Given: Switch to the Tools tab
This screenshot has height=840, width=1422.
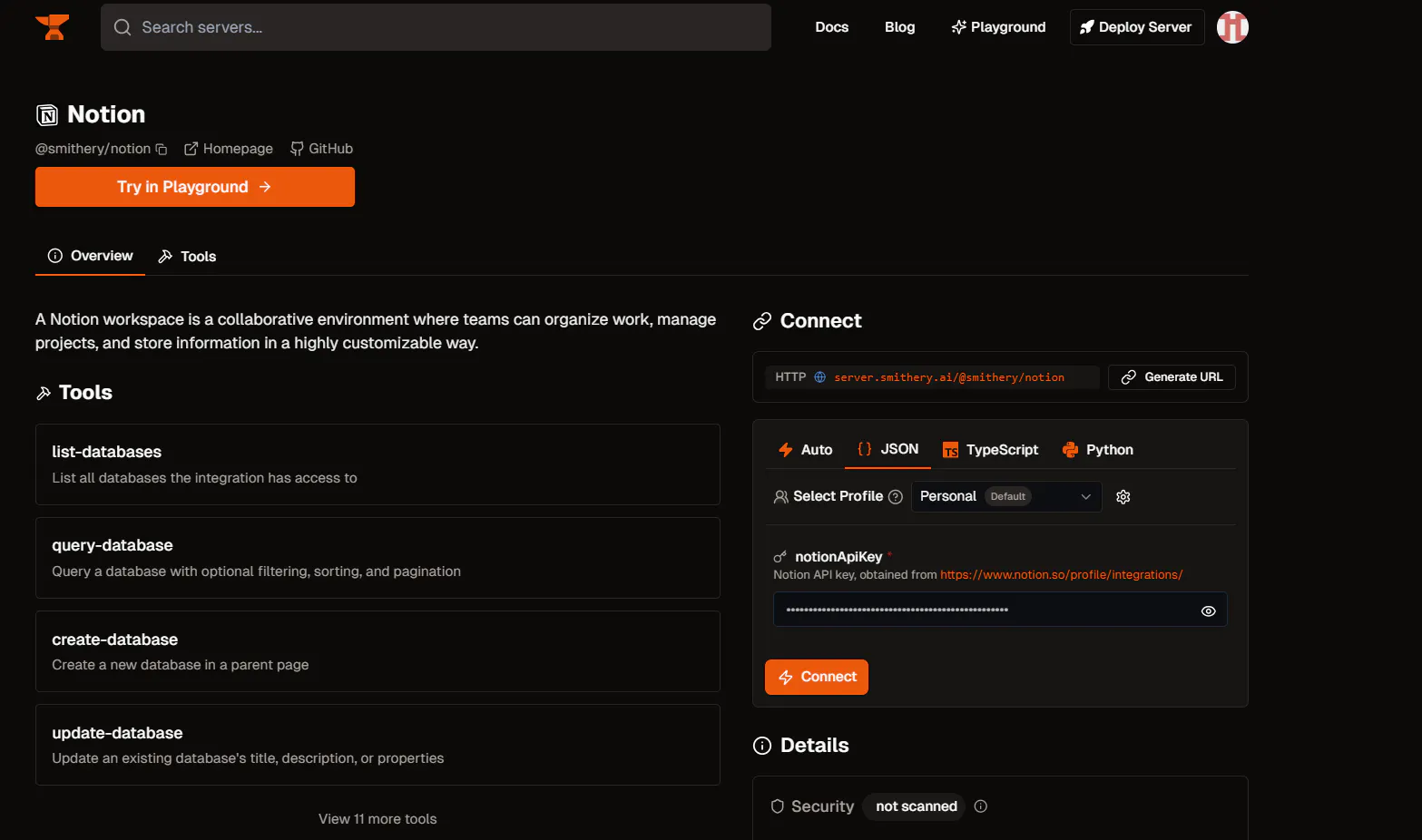Looking at the screenshot, I should point(187,257).
